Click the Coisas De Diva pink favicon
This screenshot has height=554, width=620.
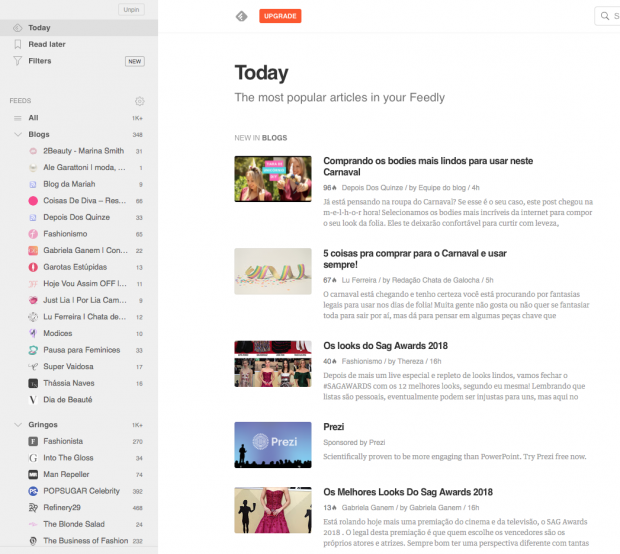click(x=33, y=201)
